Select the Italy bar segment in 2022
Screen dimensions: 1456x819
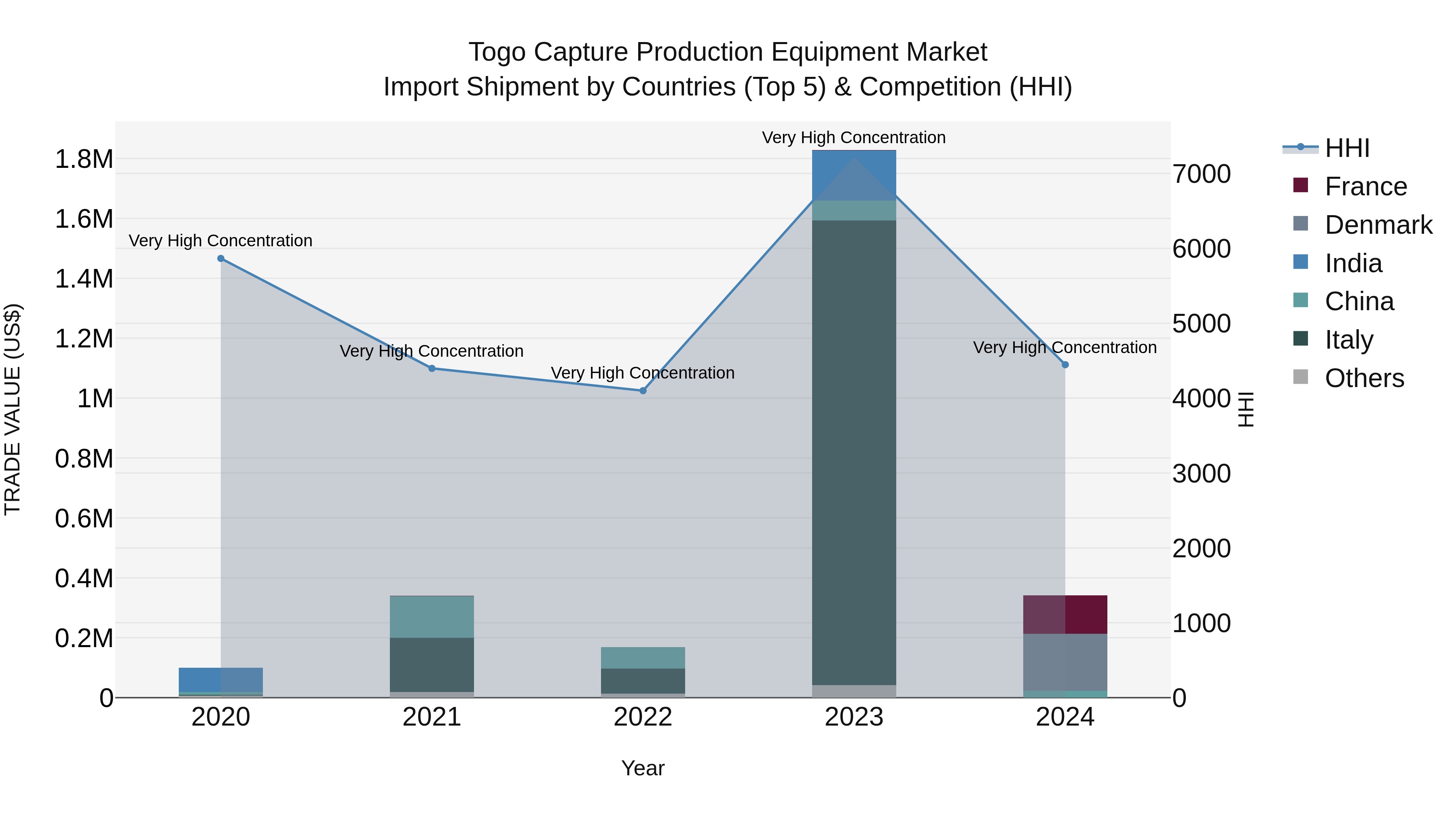(643, 681)
